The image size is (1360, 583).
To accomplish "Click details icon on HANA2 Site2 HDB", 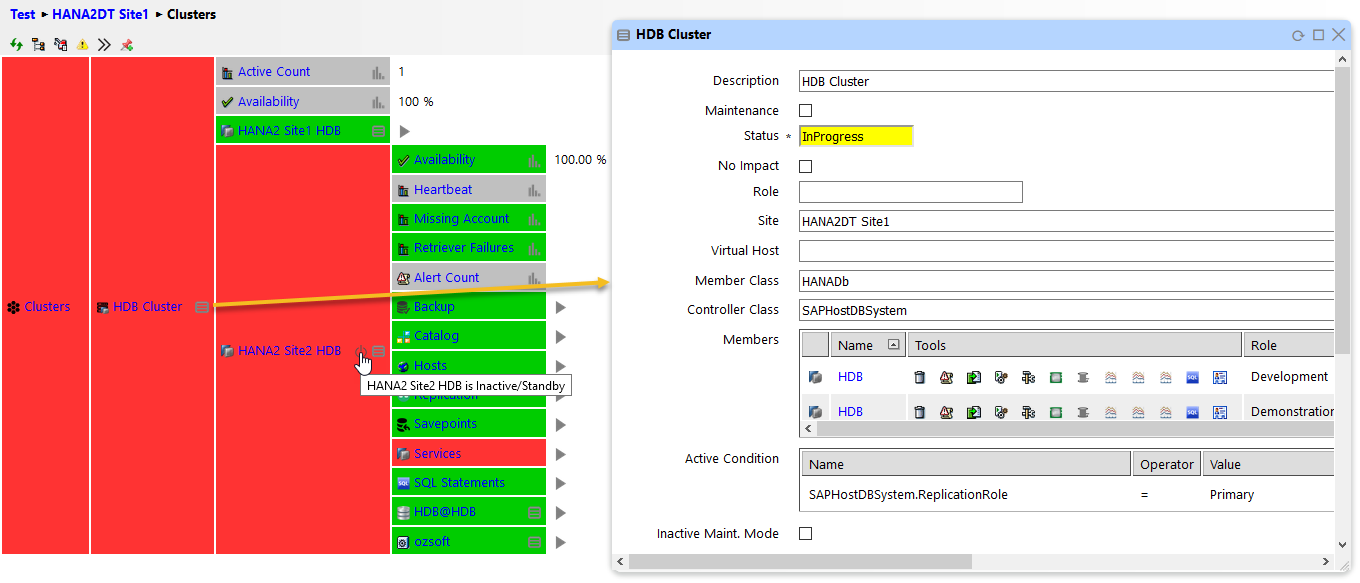I will [378, 351].
